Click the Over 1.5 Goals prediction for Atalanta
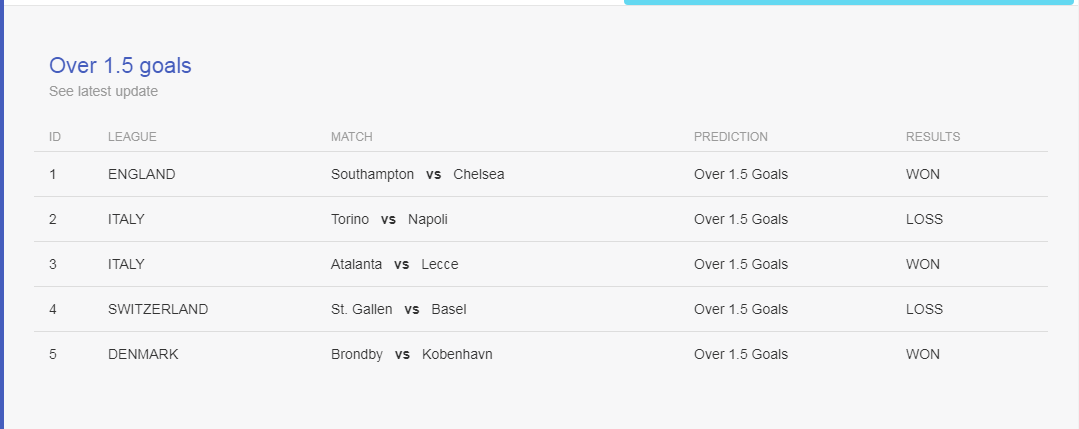The width and height of the screenshot is (1079, 429). point(741,264)
